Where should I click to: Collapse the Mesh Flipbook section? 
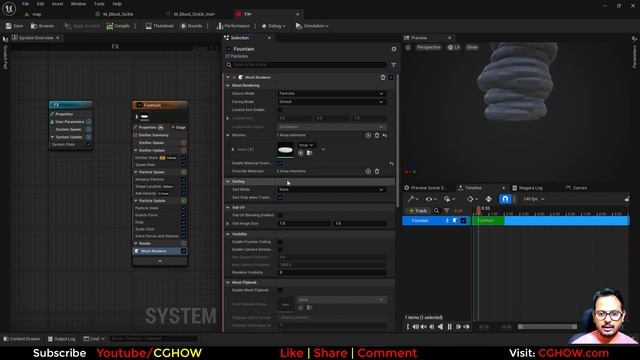click(x=228, y=282)
